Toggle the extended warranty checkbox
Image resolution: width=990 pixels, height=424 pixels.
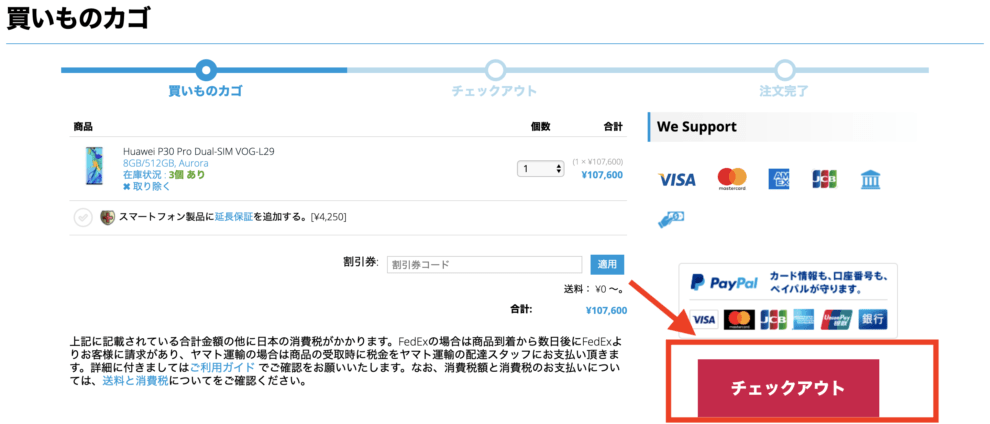point(83,216)
